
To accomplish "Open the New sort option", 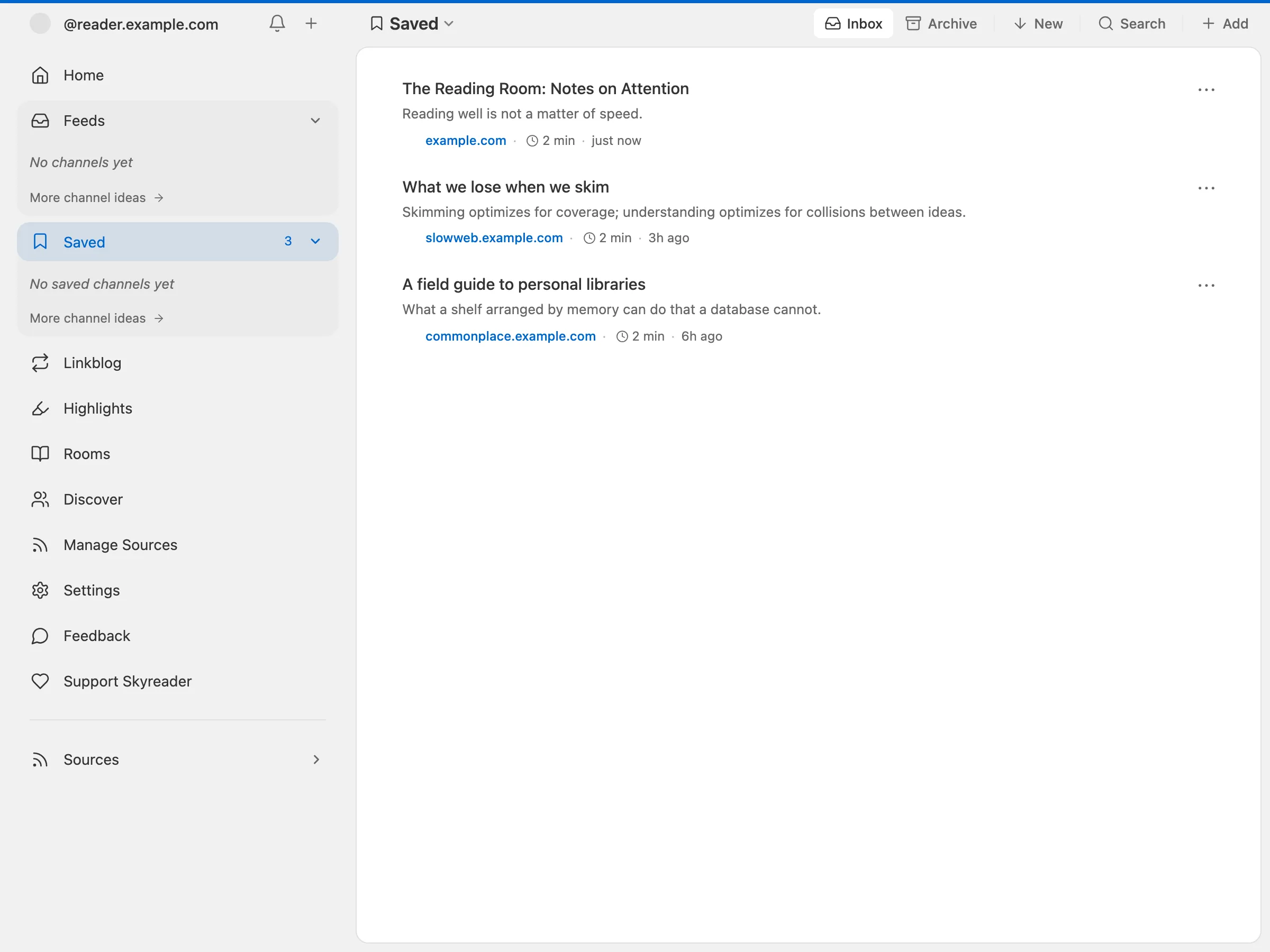I will (x=1038, y=23).
